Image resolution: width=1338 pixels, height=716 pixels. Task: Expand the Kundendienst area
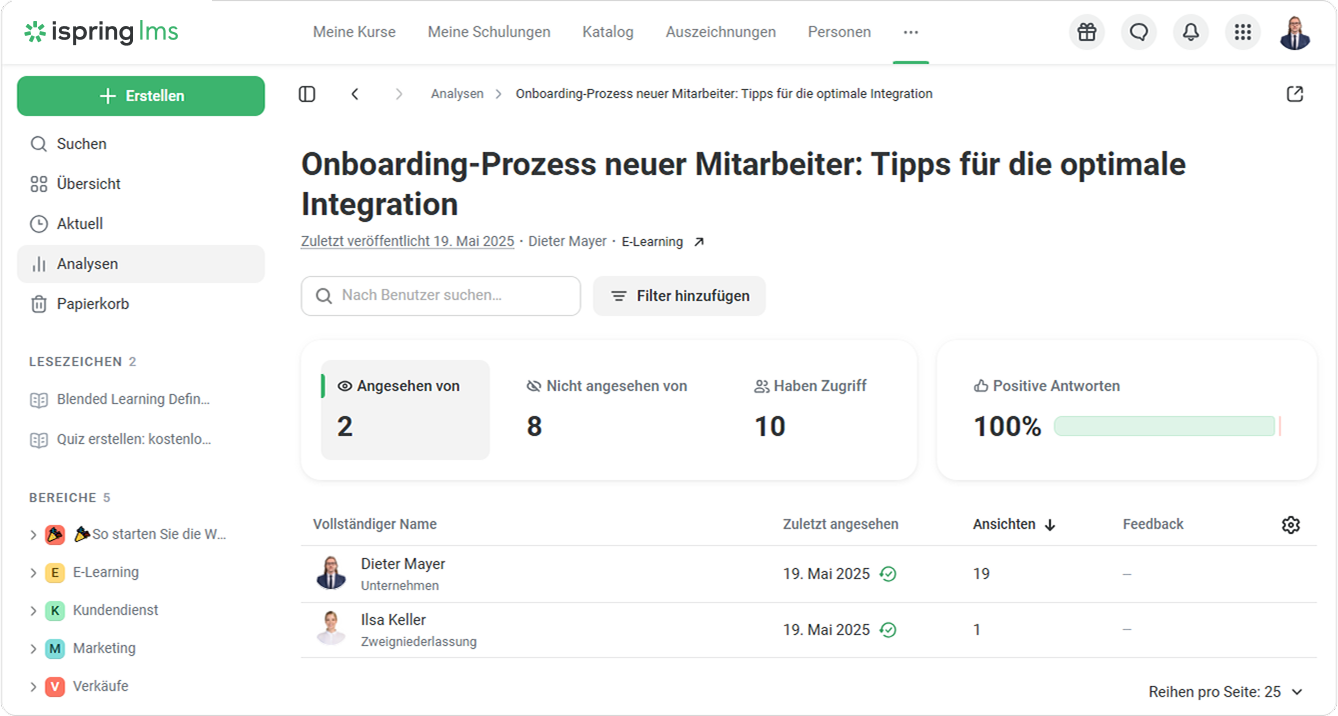pyautogui.click(x=33, y=611)
